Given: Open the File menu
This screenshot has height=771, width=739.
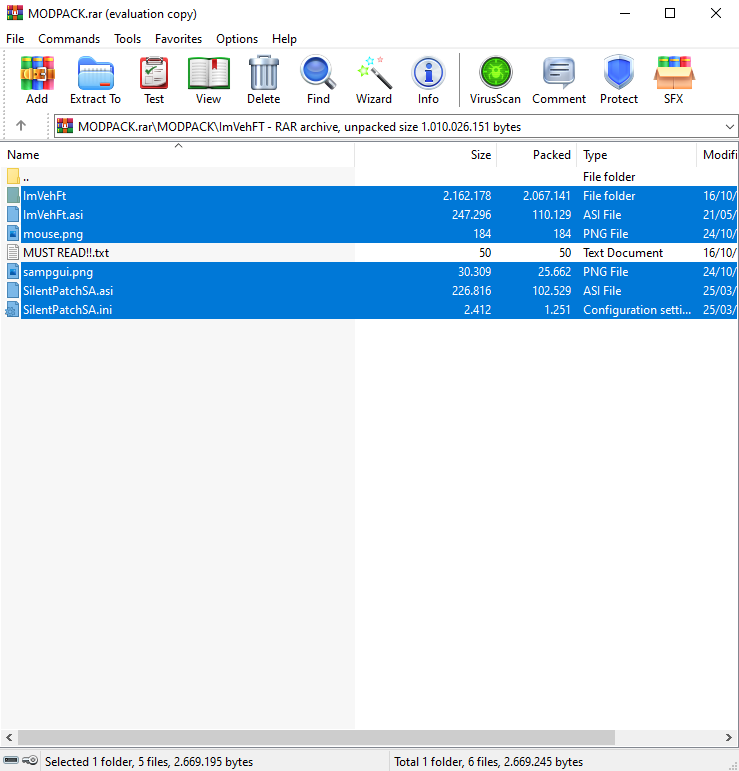Looking at the screenshot, I should 15,39.
